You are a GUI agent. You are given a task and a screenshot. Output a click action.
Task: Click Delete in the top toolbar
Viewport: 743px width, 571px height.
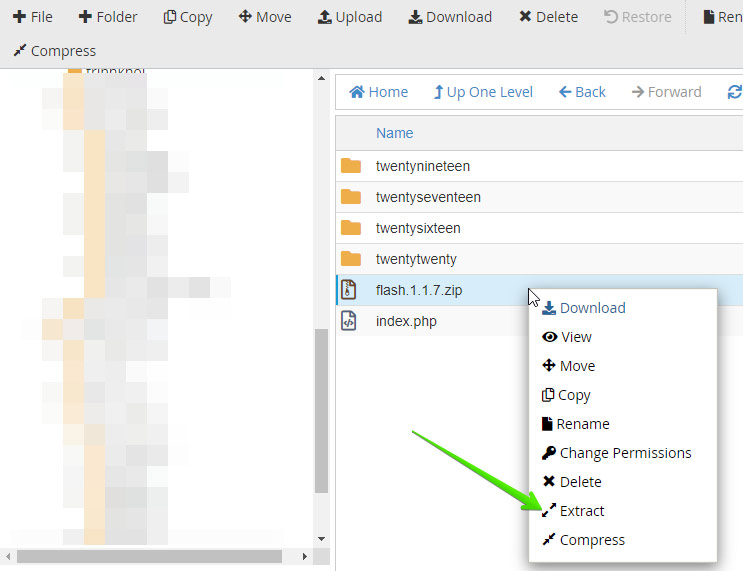tap(548, 17)
